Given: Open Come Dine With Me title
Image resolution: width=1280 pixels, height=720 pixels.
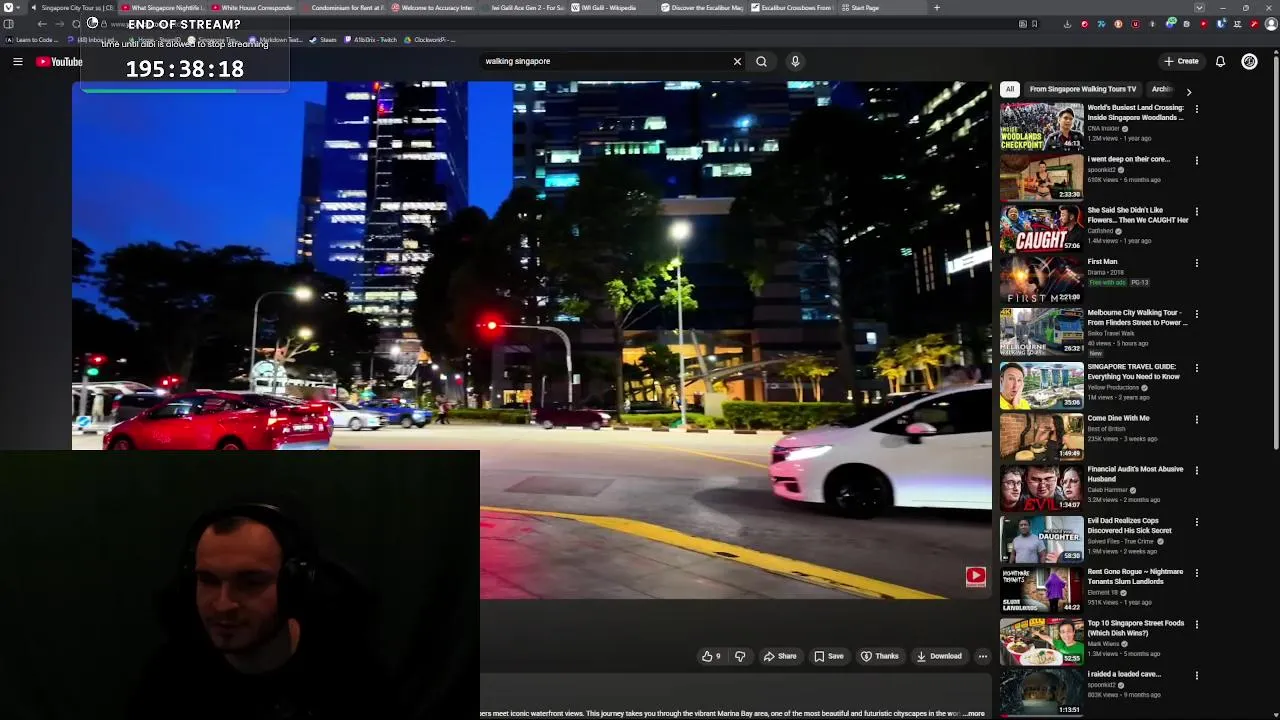Looking at the screenshot, I should pos(1118,418).
